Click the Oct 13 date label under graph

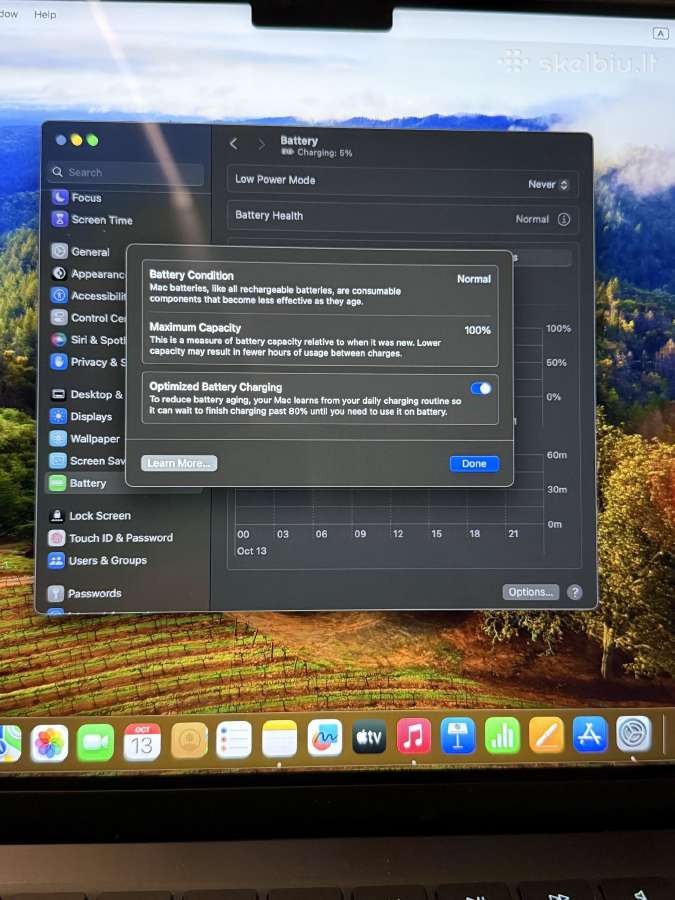pyautogui.click(x=251, y=551)
